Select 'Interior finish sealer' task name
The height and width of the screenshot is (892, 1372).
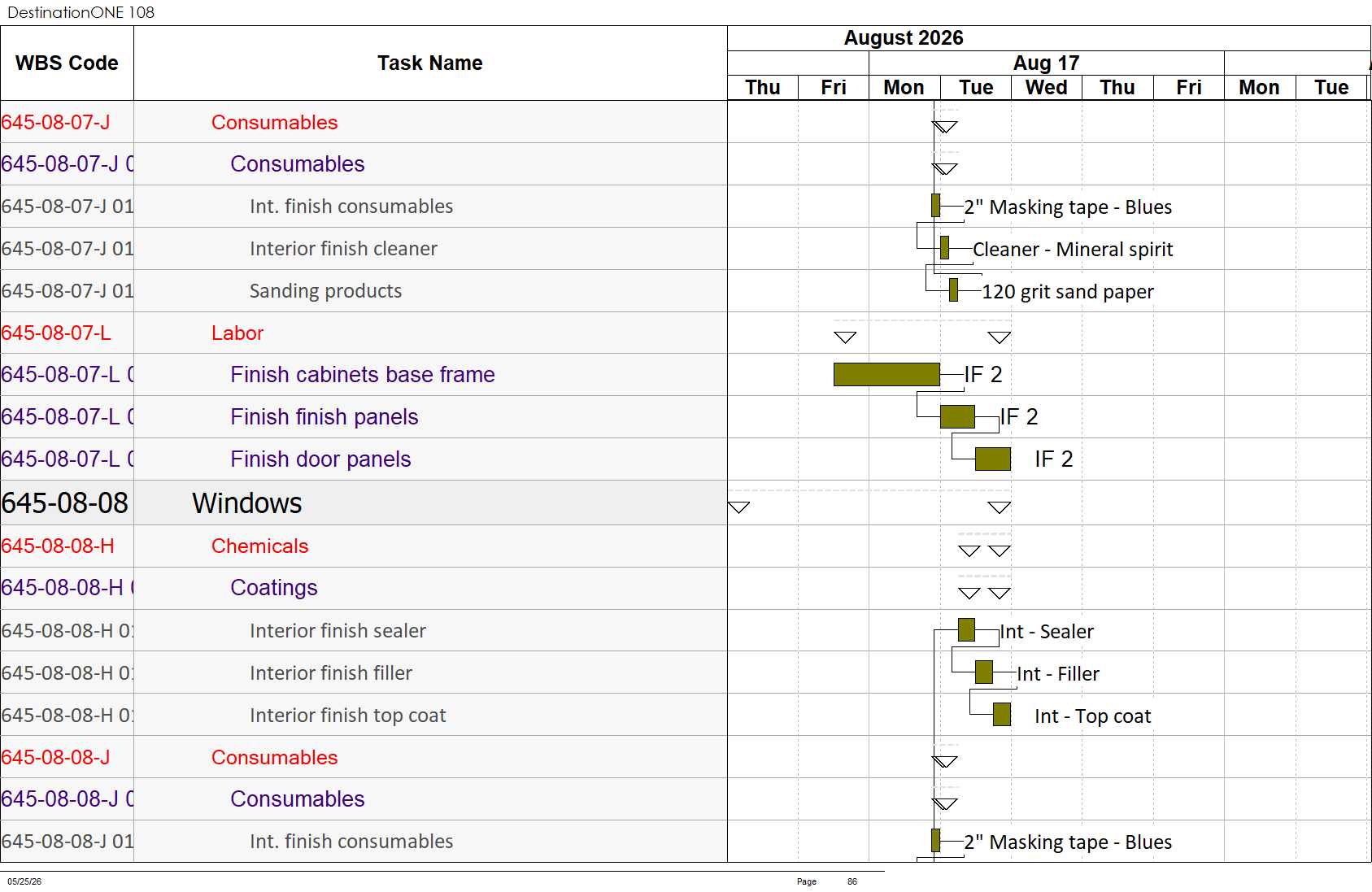(x=338, y=631)
